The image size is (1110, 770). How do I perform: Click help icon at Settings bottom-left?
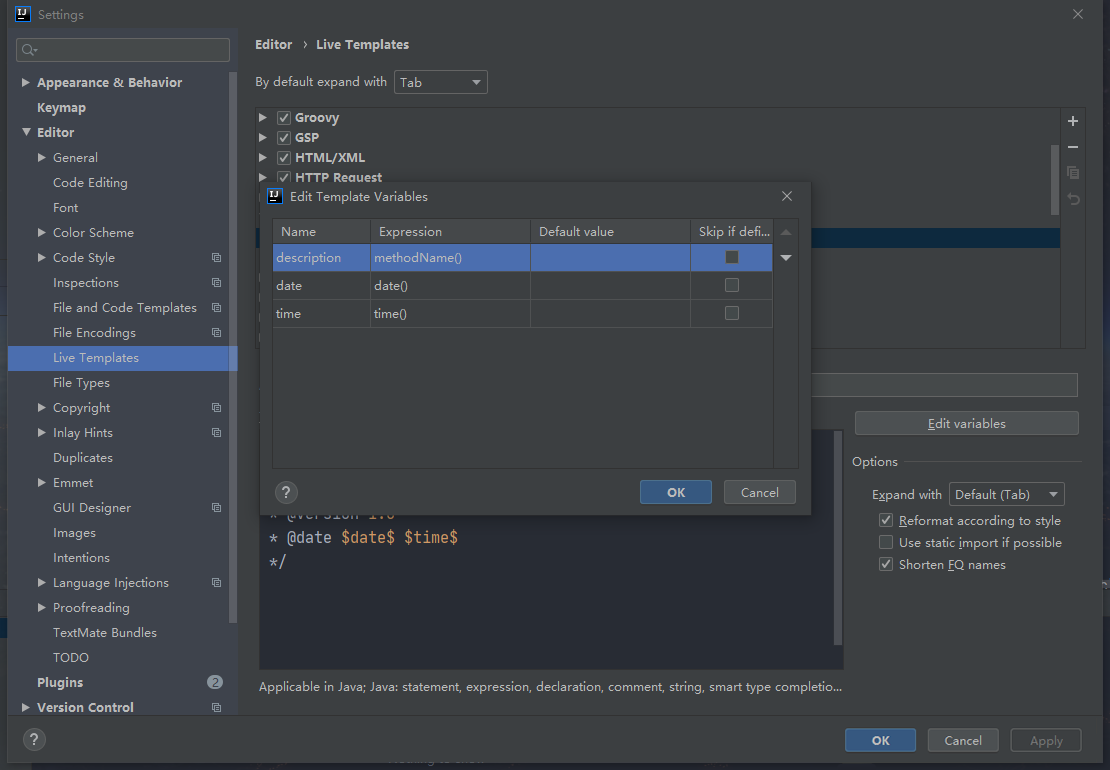pyautogui.click(x=34, y=740)
